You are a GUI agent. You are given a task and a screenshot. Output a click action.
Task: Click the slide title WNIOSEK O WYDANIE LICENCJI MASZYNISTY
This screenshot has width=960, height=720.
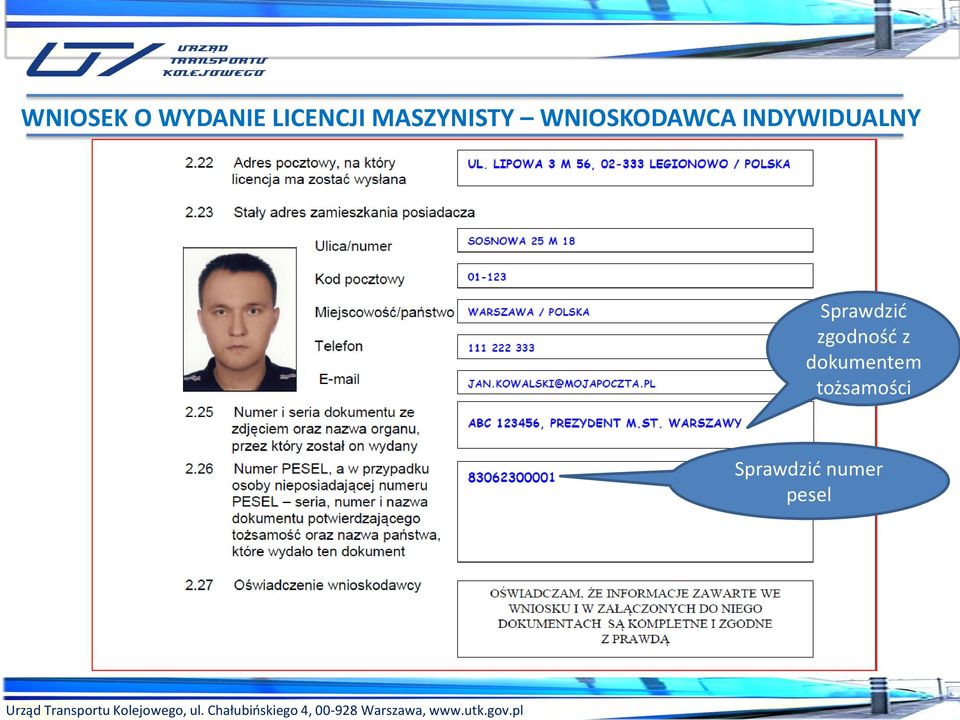[471, 118]
